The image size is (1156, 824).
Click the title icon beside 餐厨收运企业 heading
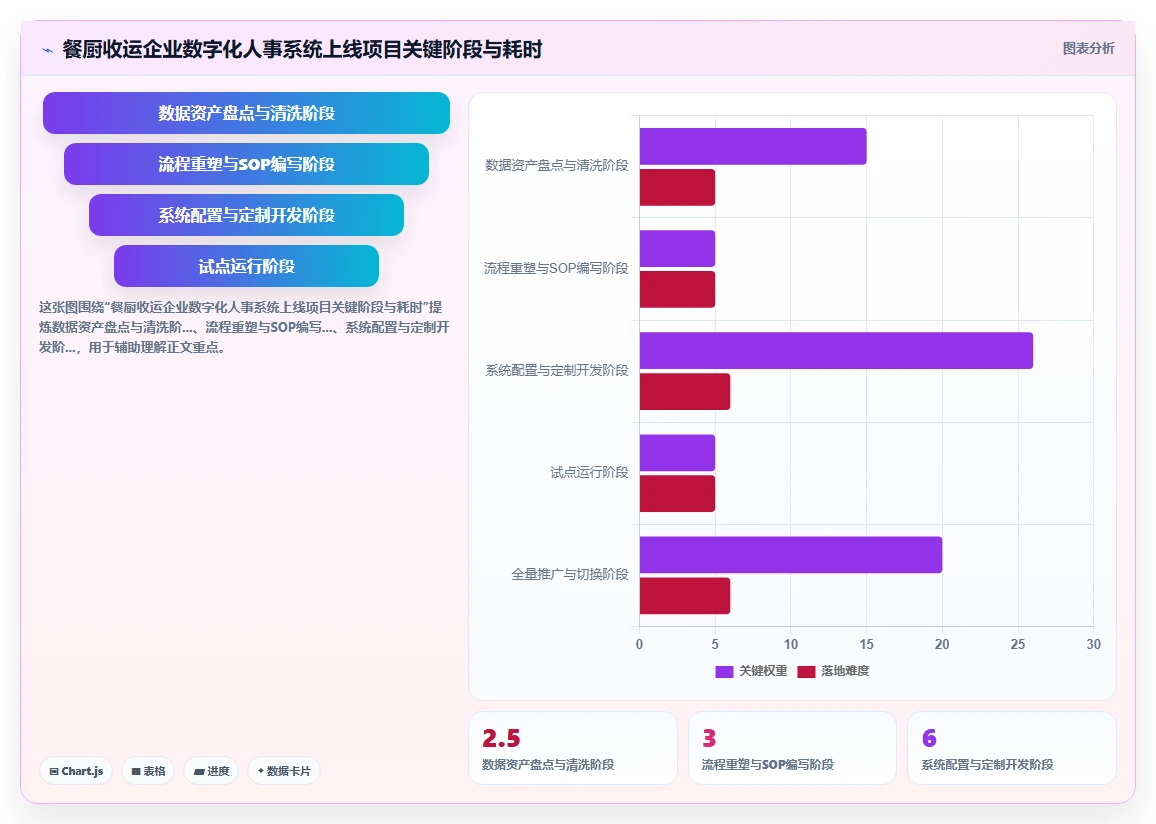(47, 50)
